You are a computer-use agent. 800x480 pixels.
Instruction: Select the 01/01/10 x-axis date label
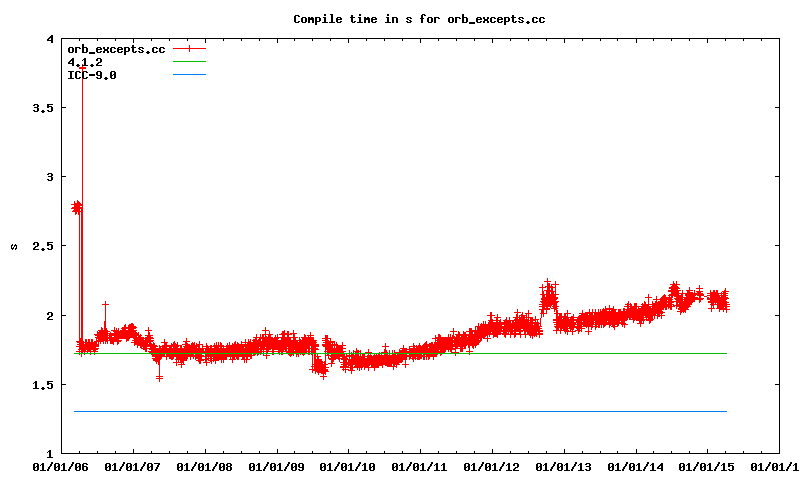coord(348,466)
